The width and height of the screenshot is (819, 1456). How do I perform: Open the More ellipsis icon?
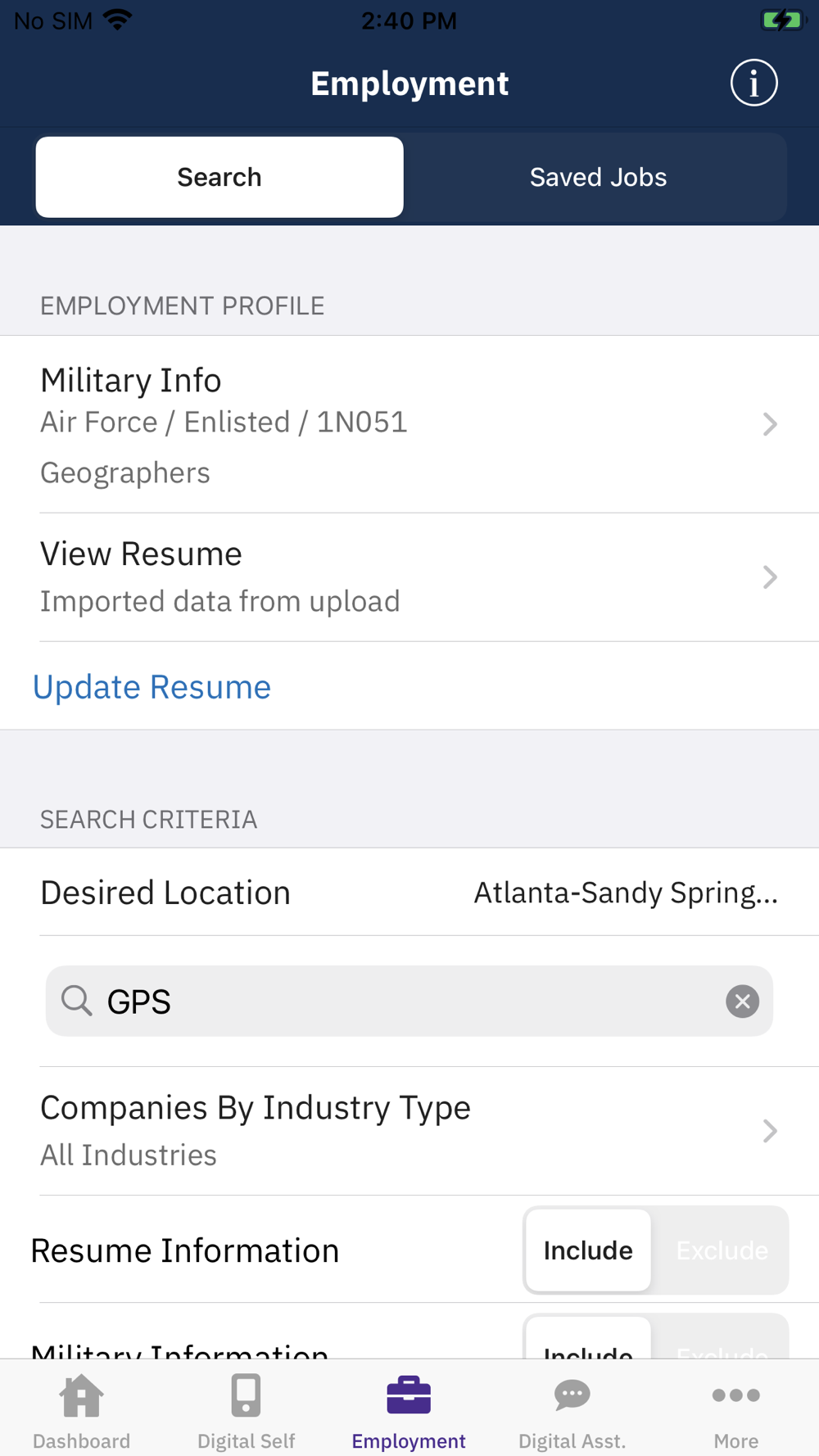click(735, 1395)
